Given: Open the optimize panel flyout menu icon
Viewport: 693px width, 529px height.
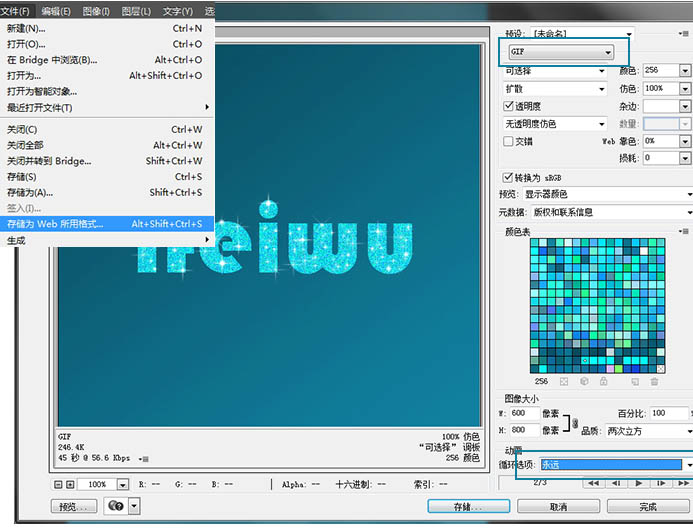Looking at the screenshot, I should coord(684,33).
